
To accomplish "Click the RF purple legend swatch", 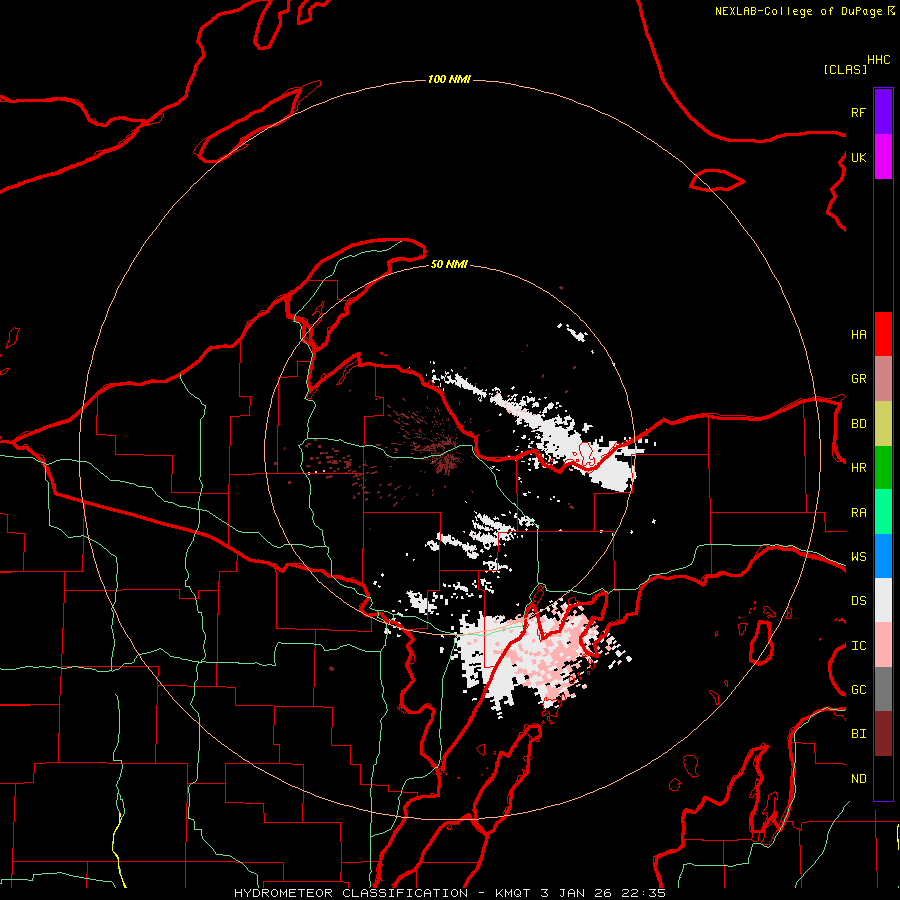I will point(883,112).
